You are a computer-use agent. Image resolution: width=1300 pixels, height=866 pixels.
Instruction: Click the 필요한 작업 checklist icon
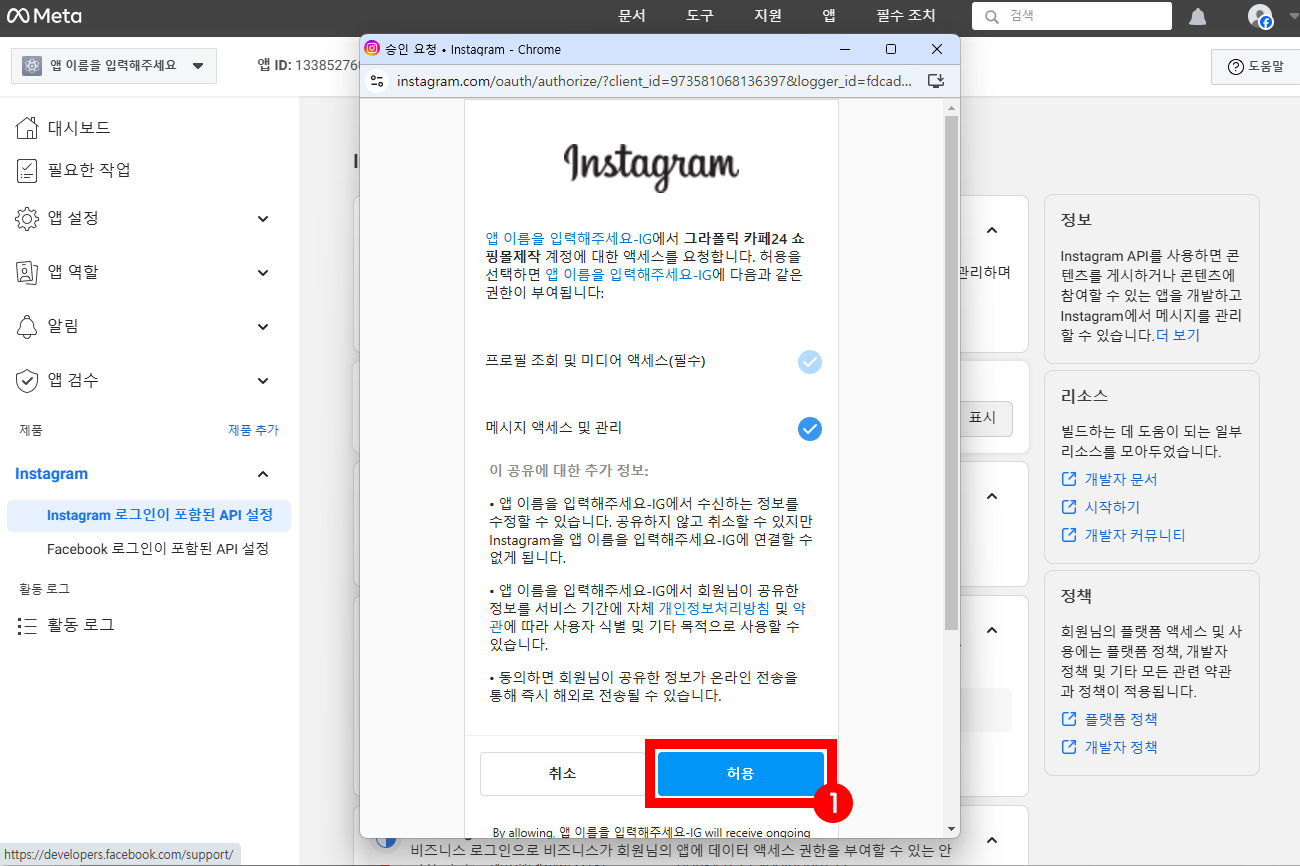tap(28, 170)
